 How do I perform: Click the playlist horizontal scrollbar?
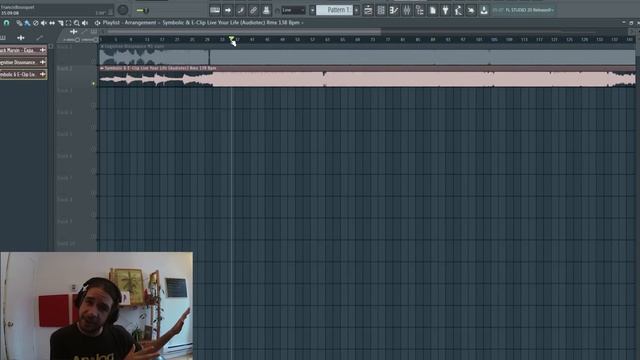[x=244, y=31]
